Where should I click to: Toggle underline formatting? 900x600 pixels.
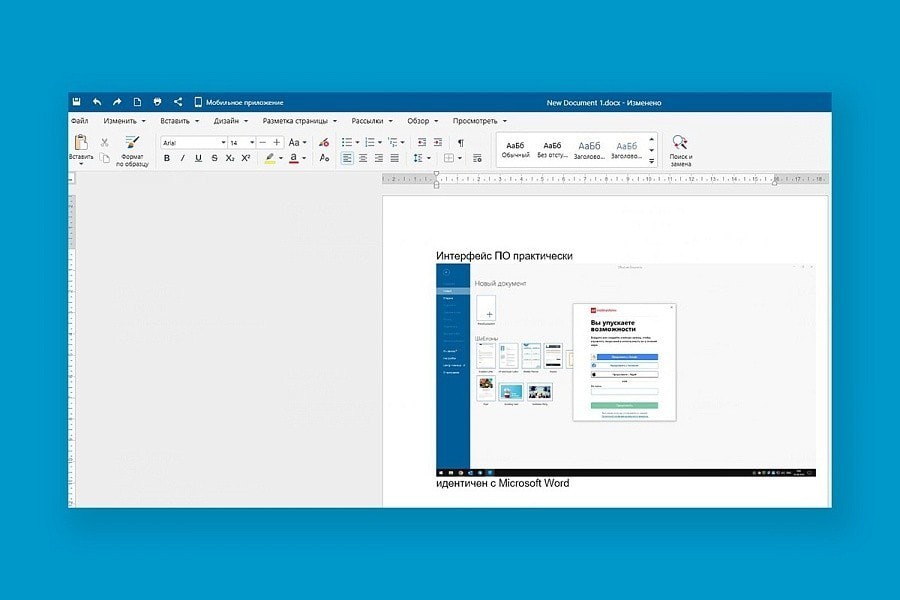pyautogui.click(x=198, y=158)
